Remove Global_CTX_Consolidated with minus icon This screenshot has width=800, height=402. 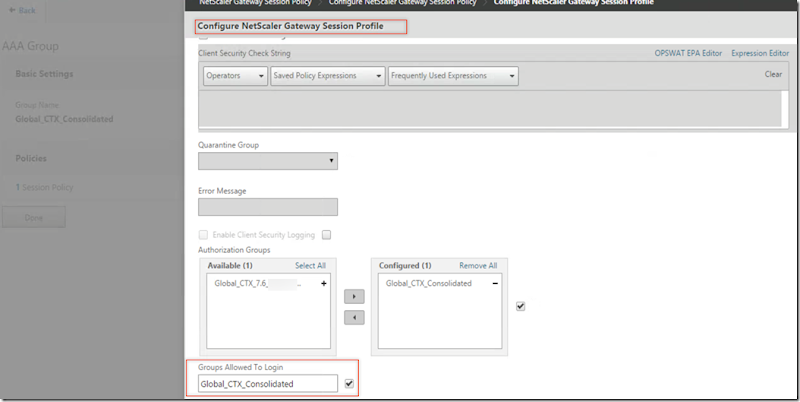pyautogui.click(x=495, y=284)
